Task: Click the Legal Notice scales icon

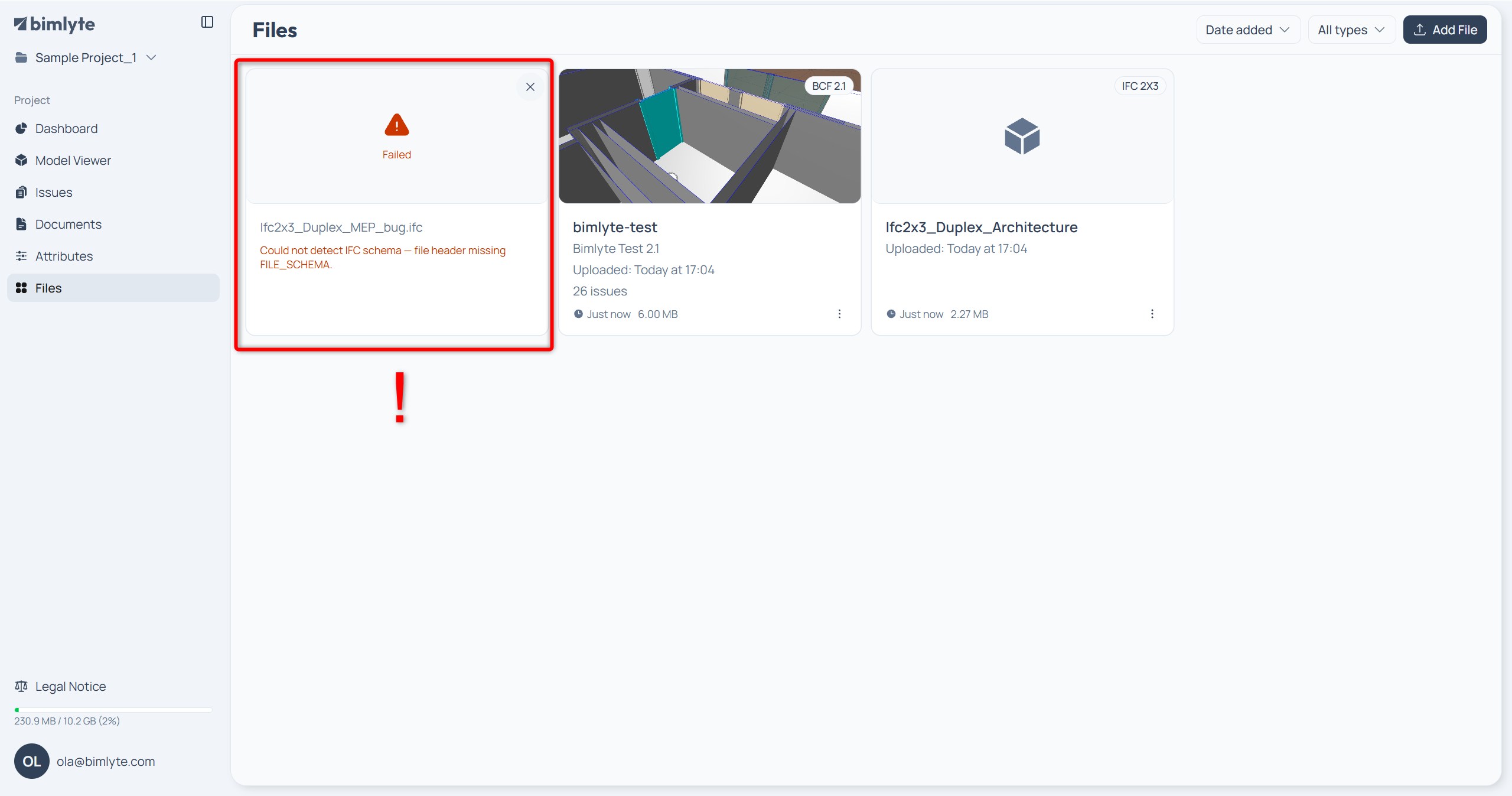Action: coord(21,686)
